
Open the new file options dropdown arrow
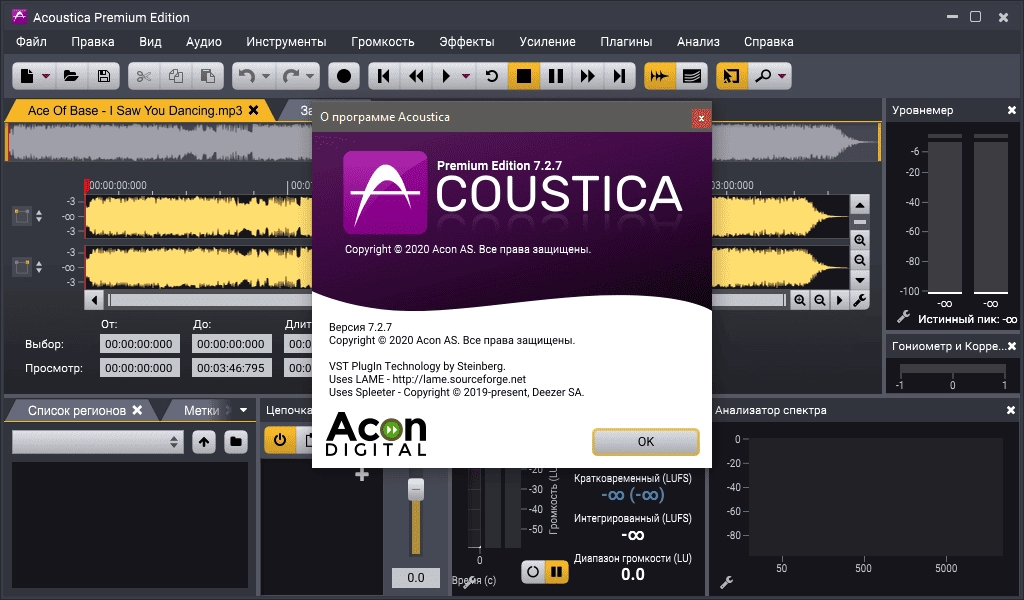tap(46, 76)
